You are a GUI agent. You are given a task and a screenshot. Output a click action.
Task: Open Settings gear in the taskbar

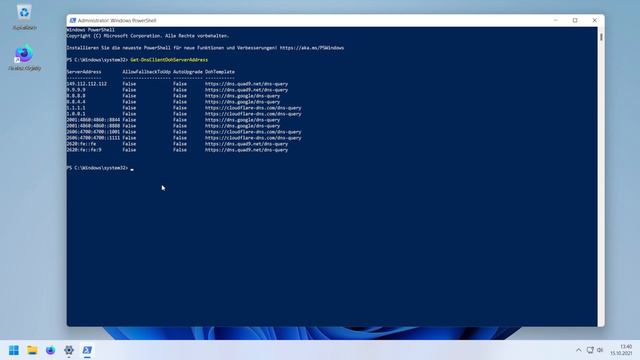point(69,350)
